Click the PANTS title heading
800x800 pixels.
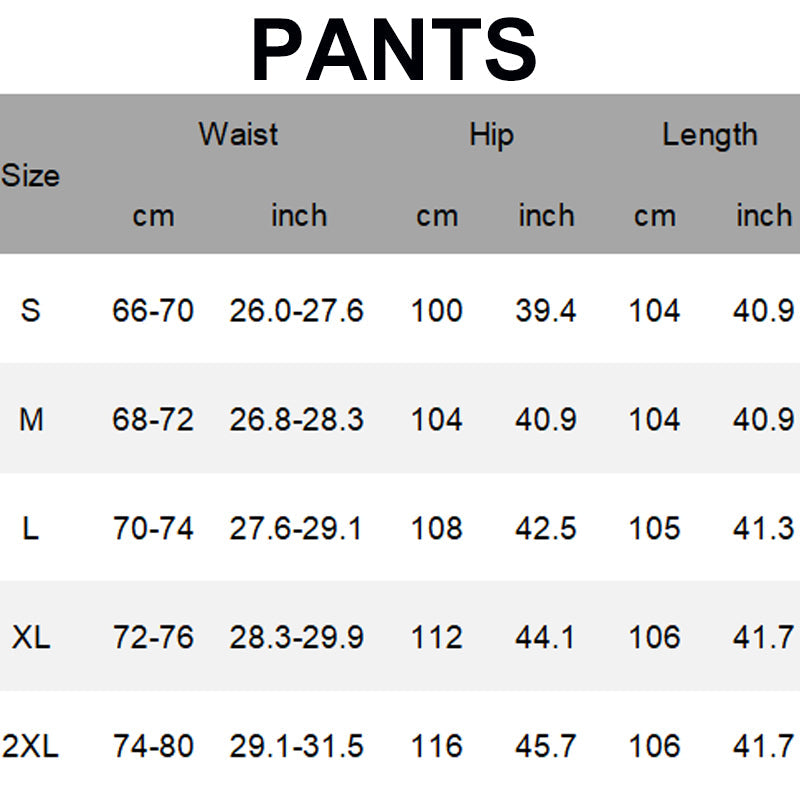coord(394,48)
